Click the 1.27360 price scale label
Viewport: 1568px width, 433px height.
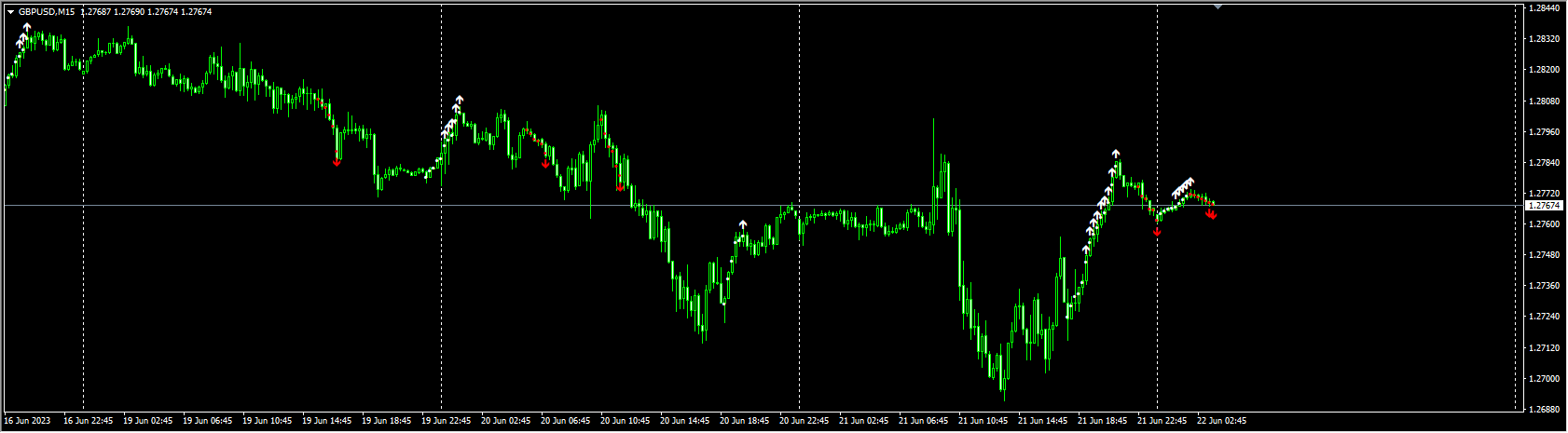pos(1546,285)
